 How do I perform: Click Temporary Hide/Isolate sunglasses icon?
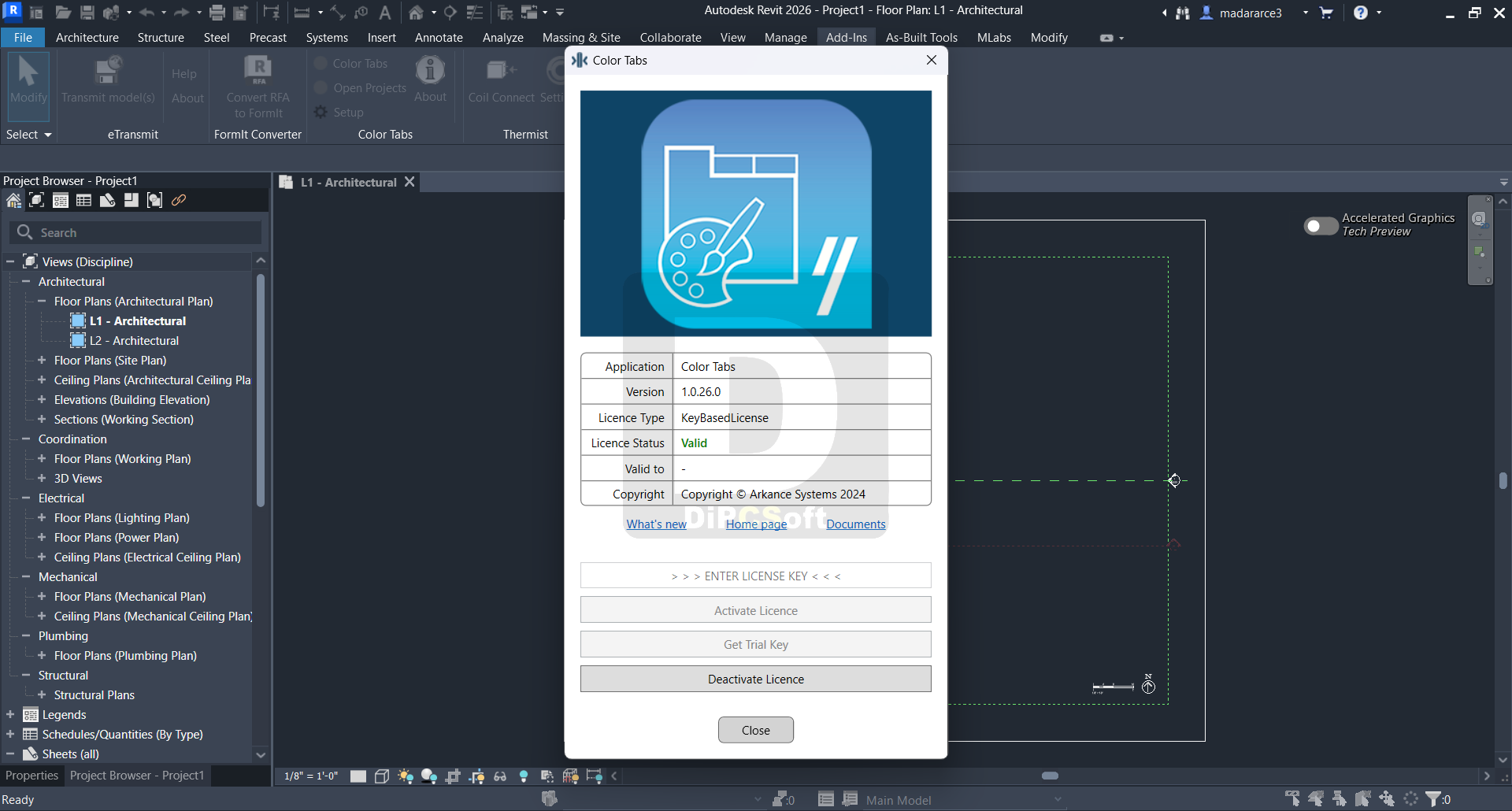click(500, 776)
